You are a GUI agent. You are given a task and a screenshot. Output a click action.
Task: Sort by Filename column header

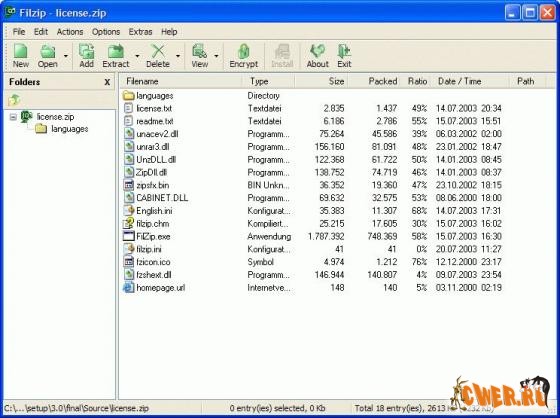pos(181,81)
